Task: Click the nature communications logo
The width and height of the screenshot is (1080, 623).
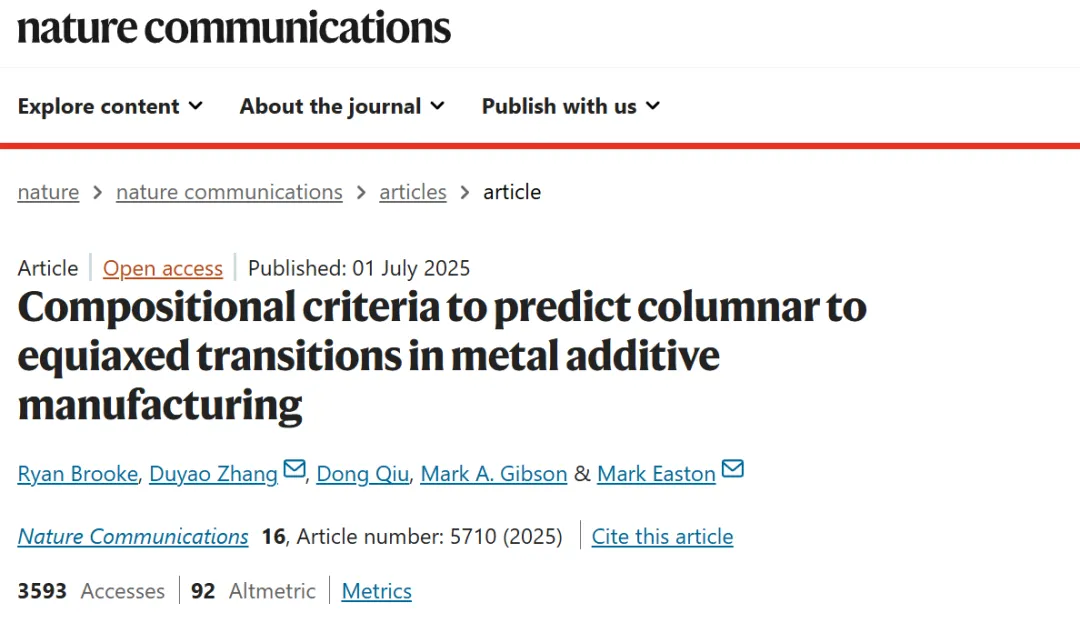Action: pyautogui.click(x=234, y=28)
